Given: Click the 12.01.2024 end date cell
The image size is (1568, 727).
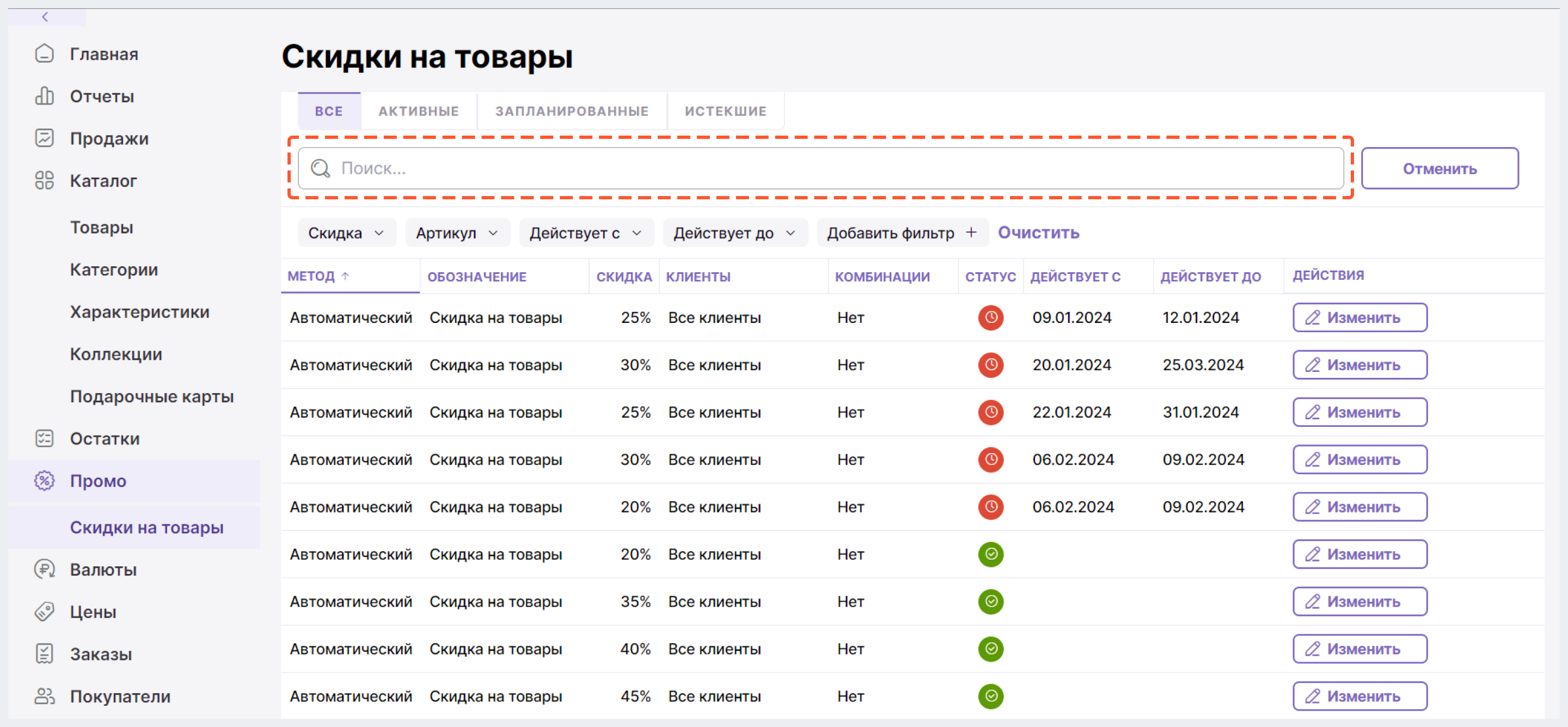Looking at the screenshot, I should pos(1200,317).
